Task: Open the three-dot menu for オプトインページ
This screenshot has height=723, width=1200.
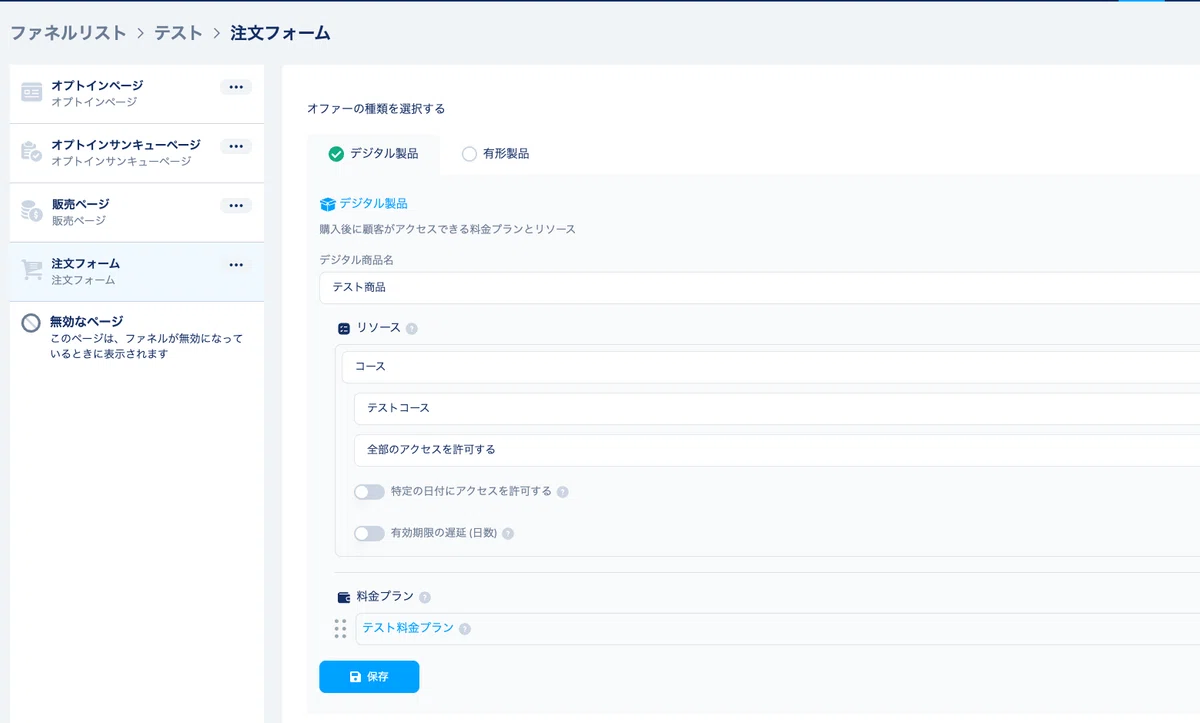Action: [236, 87]
